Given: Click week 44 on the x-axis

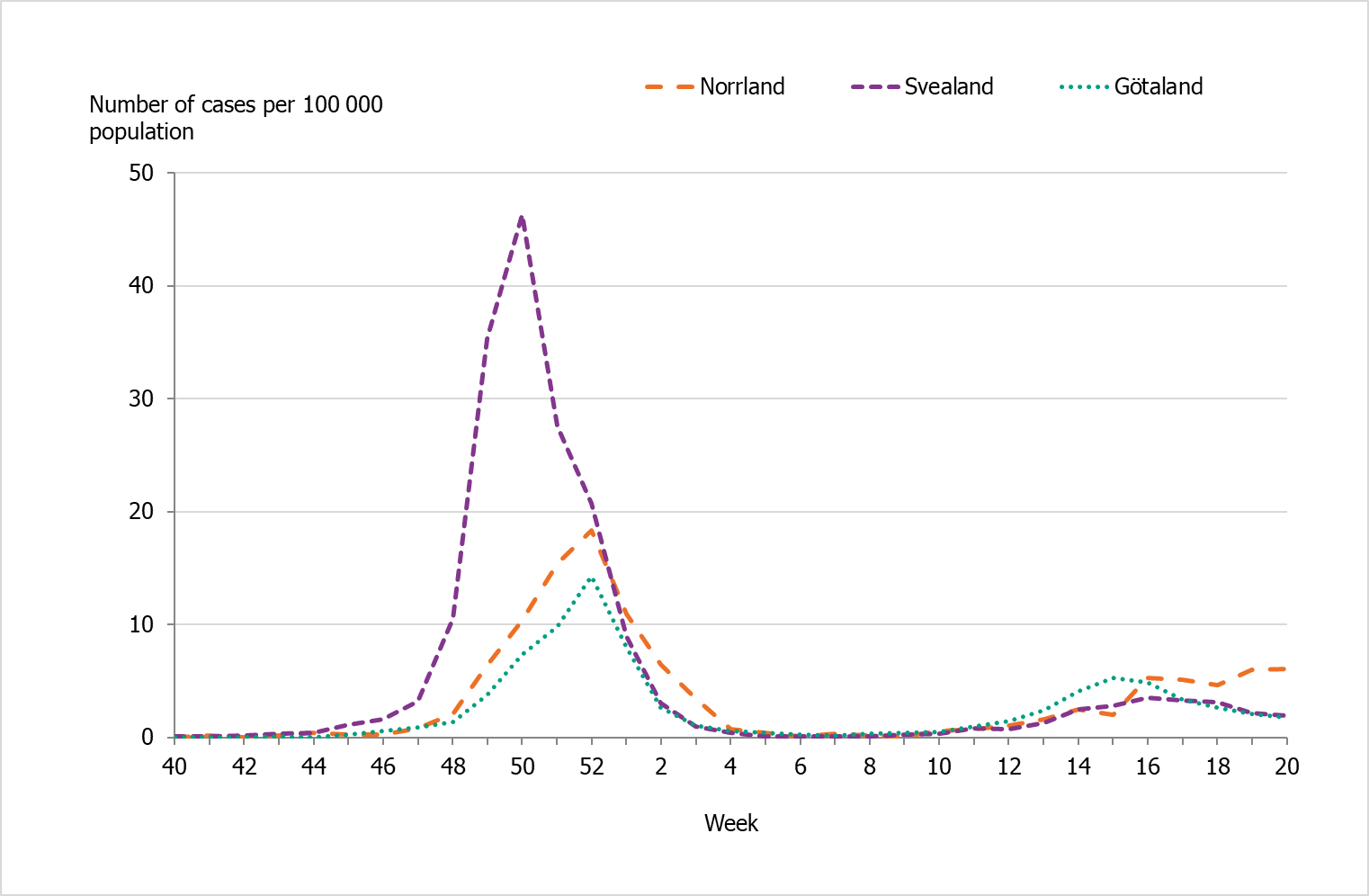Looking at the screenshot, I should coord(314,766).
